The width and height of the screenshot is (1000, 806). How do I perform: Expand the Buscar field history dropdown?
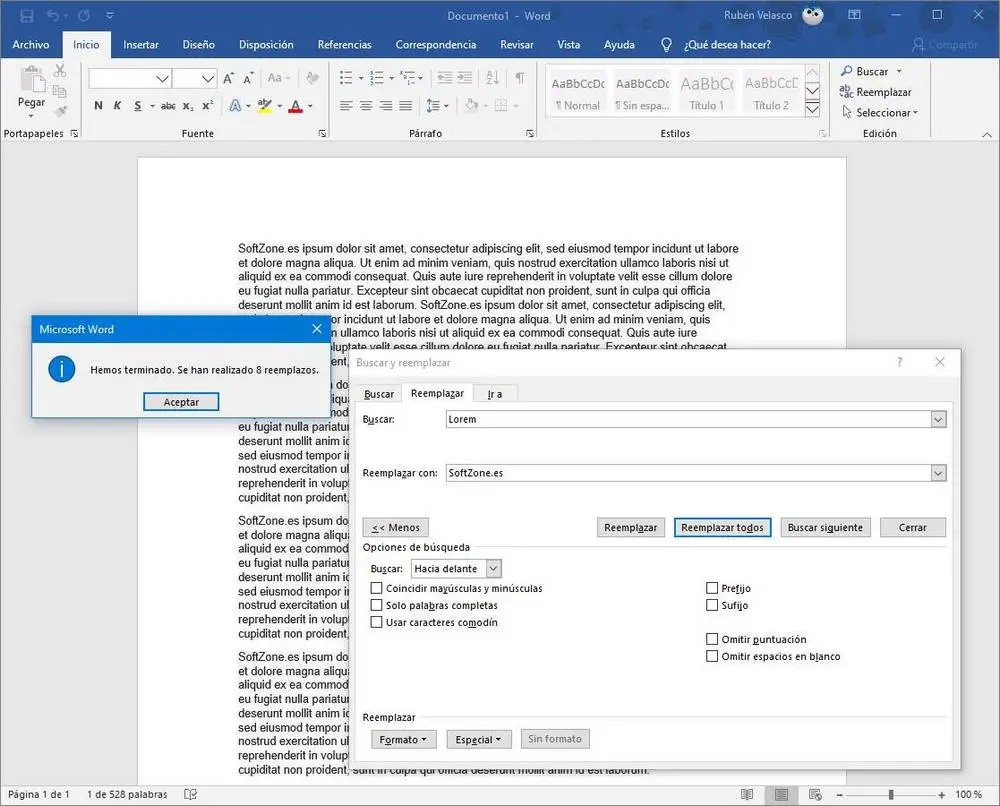pyautogui.click(x=938, y=420)
